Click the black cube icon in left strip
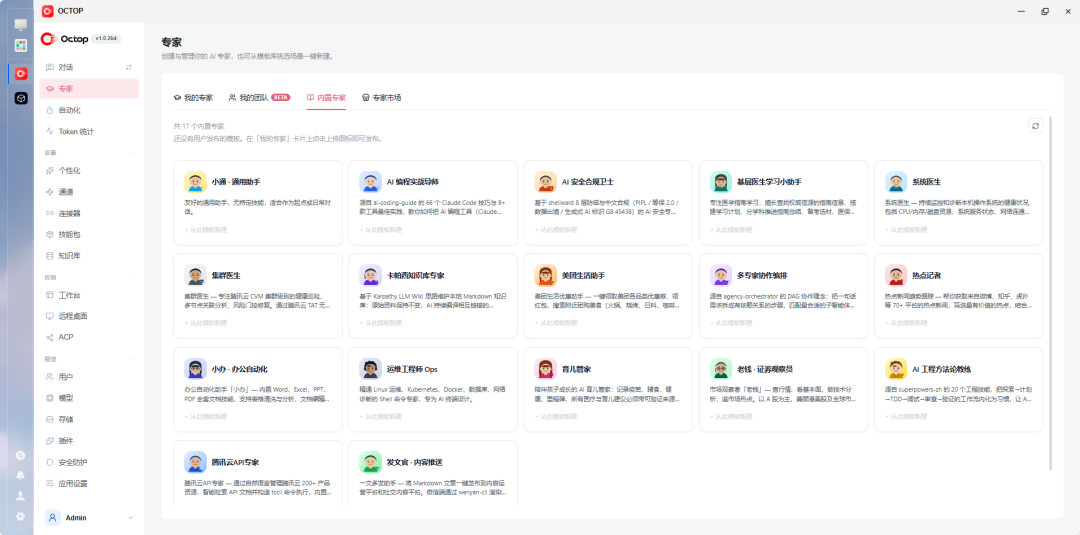 [x=21, y=98]
